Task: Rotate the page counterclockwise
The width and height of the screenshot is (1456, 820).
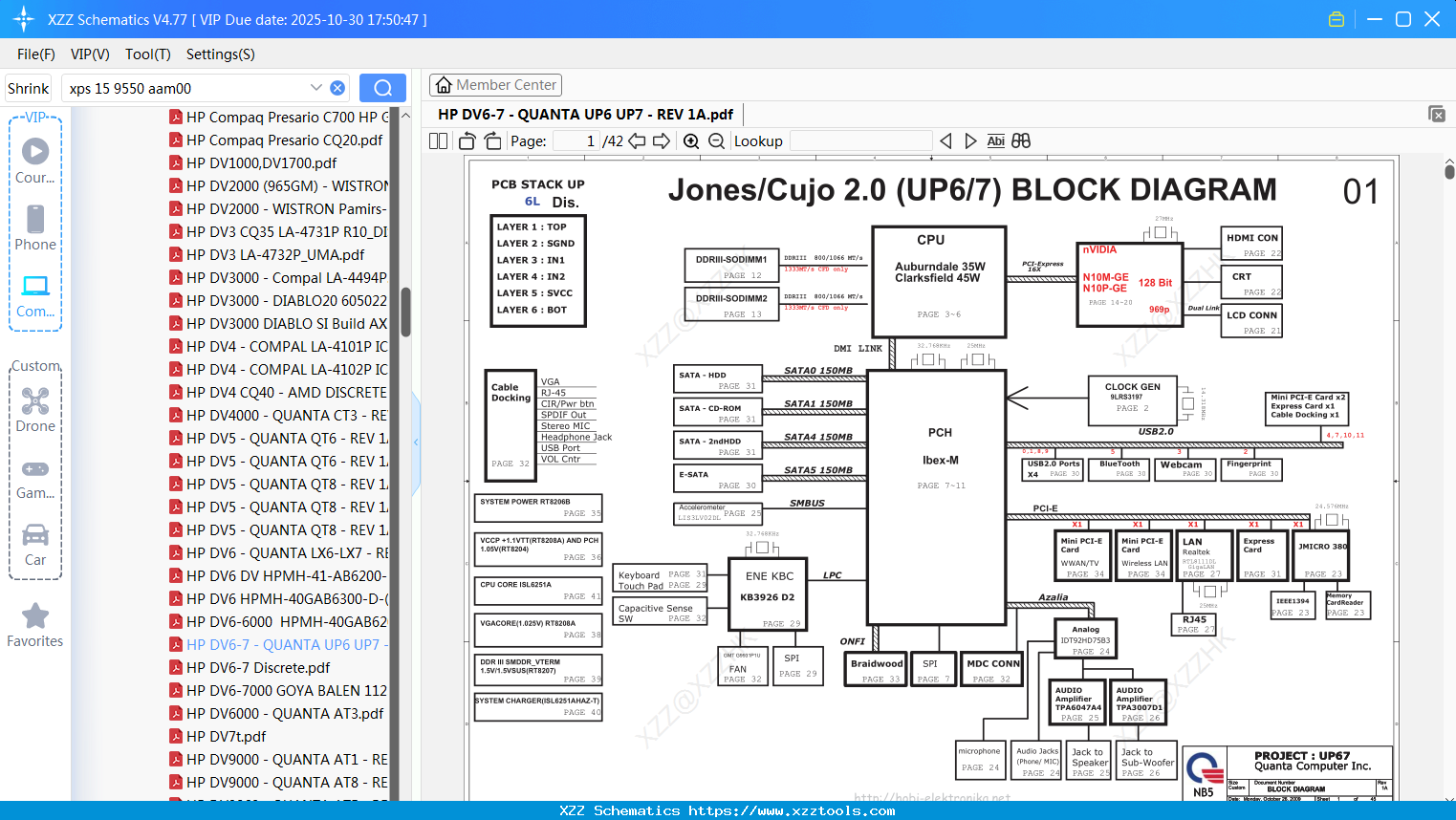Action: 467,140
